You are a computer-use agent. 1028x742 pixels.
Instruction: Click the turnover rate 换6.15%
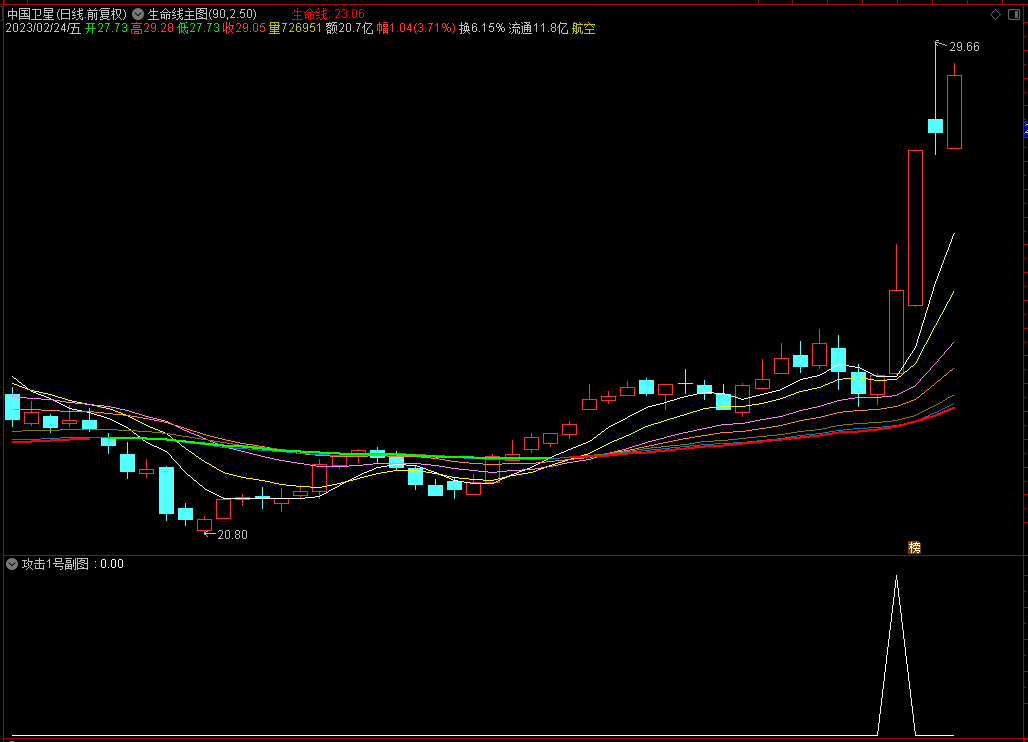click(x=482, y=28)
